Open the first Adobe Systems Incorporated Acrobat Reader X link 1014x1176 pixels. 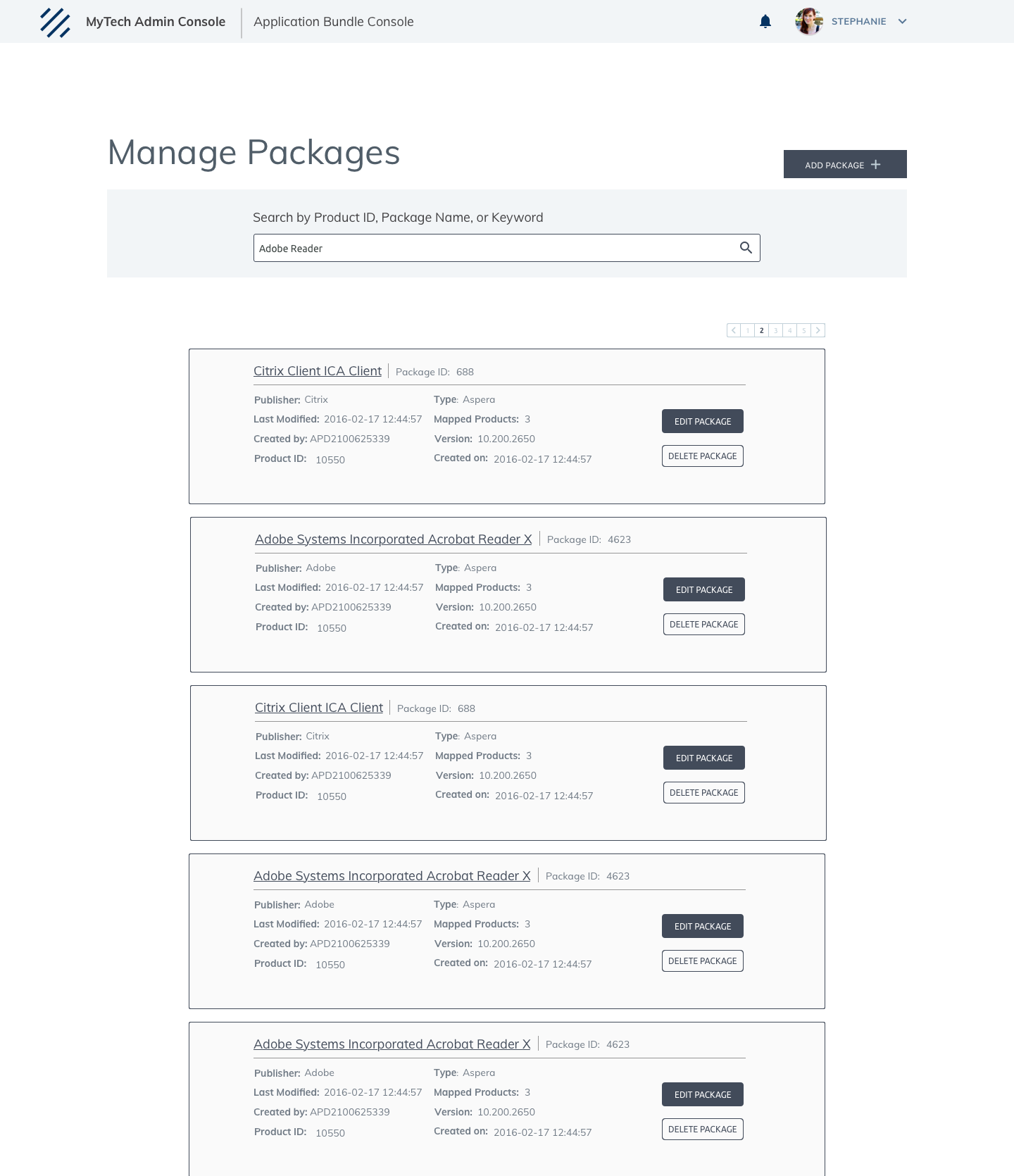click(394, 539)
